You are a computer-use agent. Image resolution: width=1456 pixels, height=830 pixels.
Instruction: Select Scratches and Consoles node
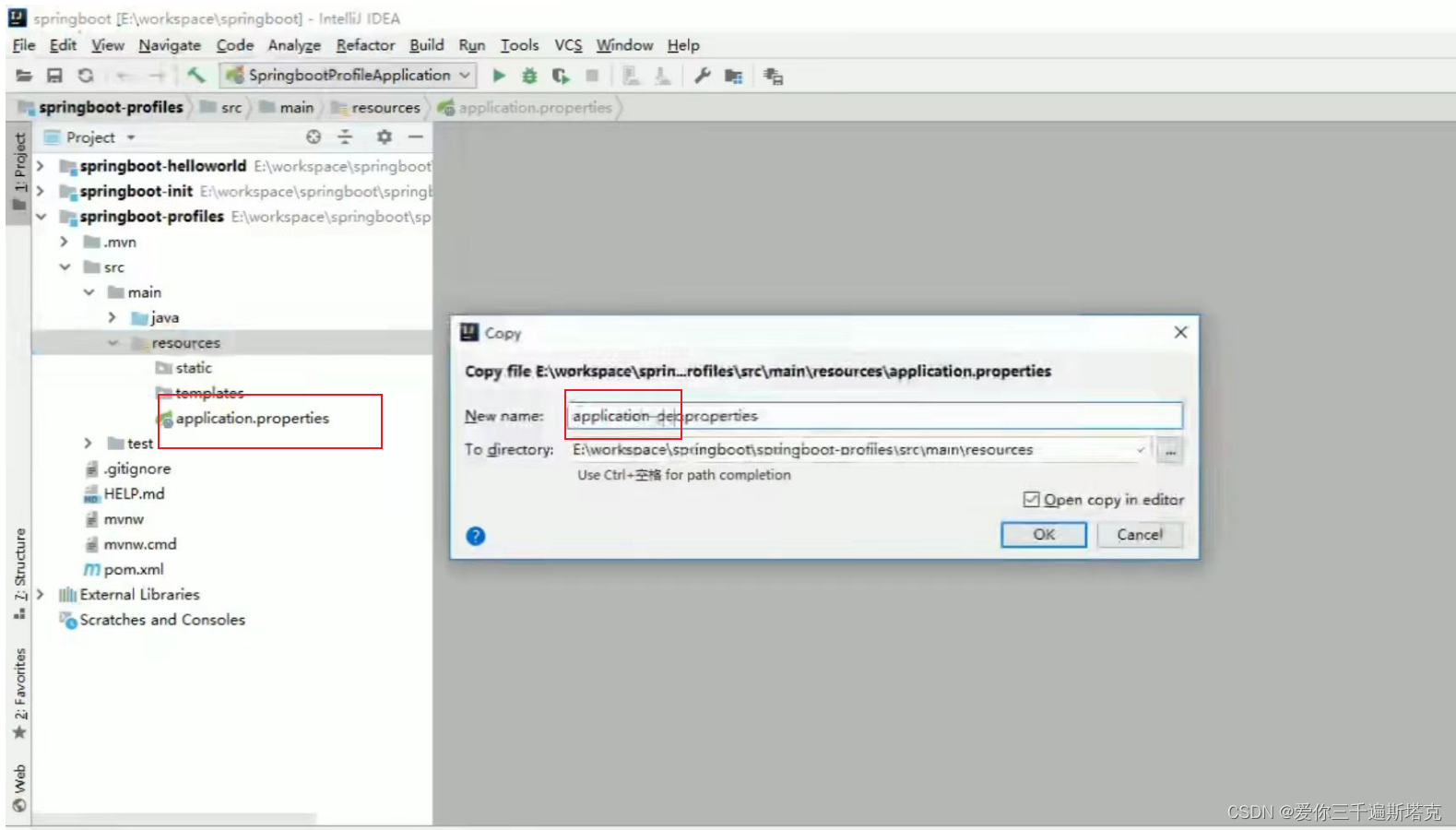click(152, 620)
